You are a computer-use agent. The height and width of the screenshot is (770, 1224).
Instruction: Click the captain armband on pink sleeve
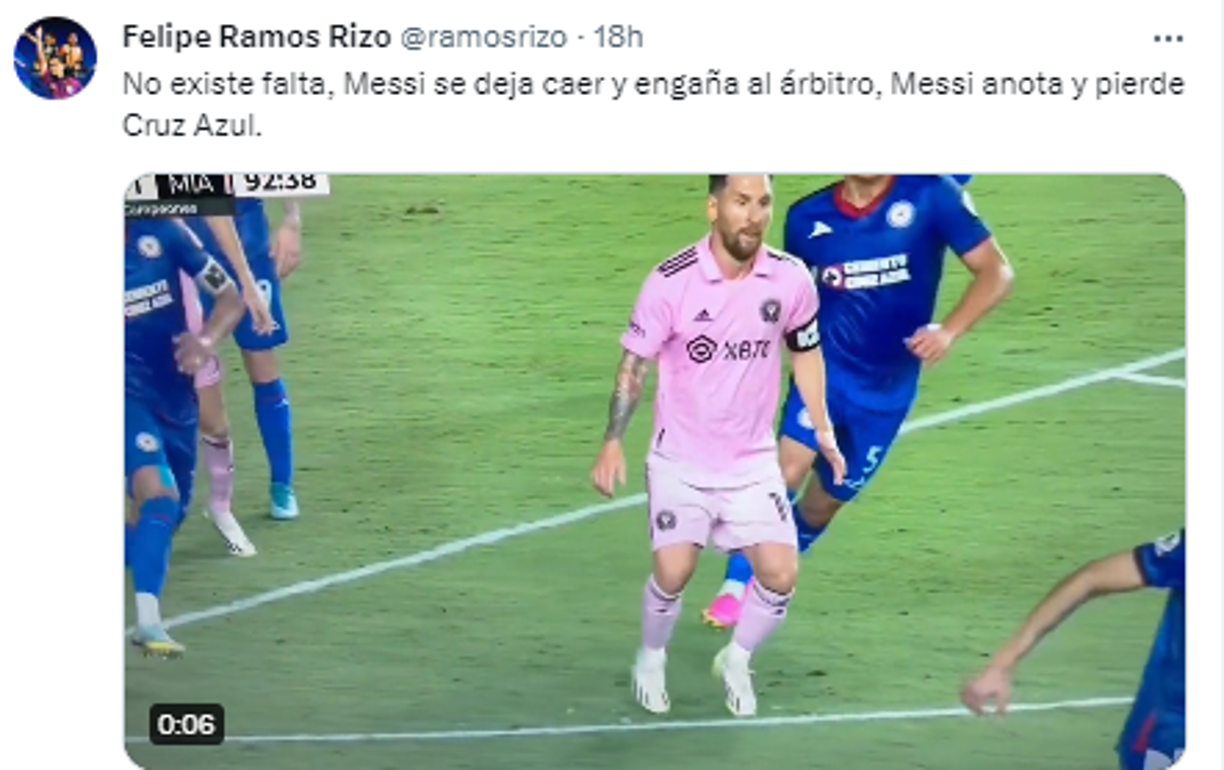point(803,335)
